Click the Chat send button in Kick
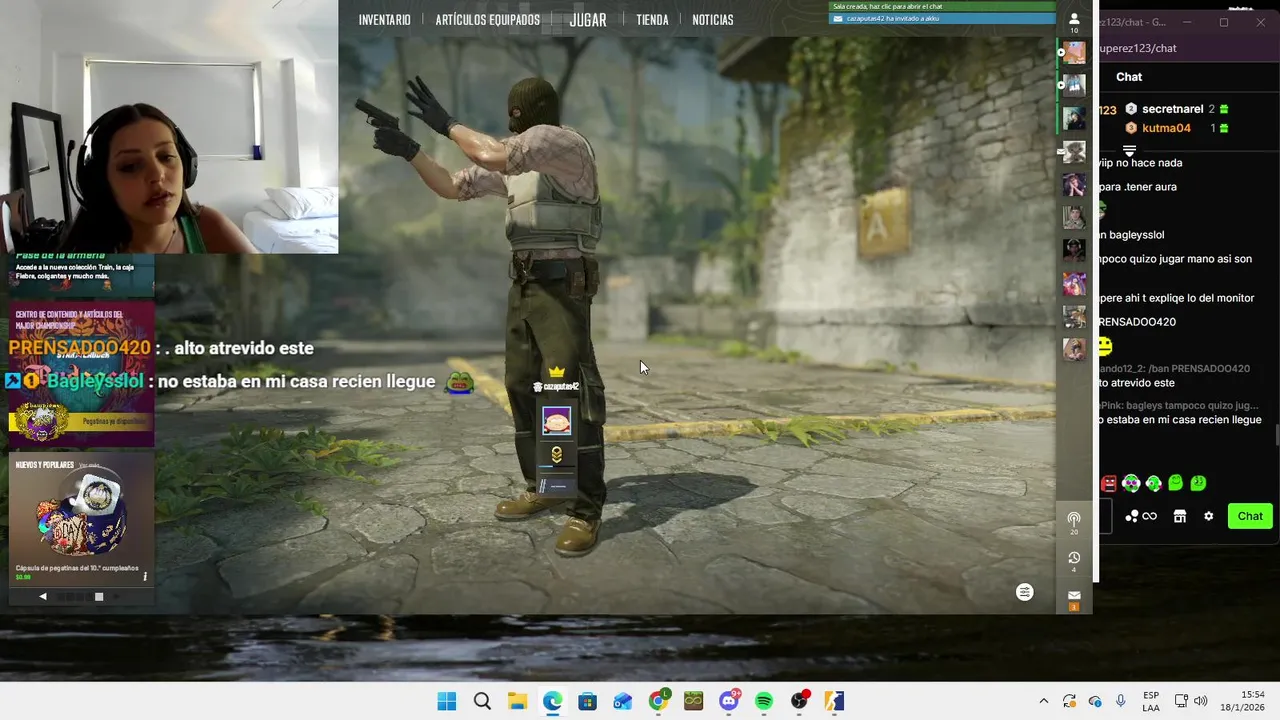 1250,516
